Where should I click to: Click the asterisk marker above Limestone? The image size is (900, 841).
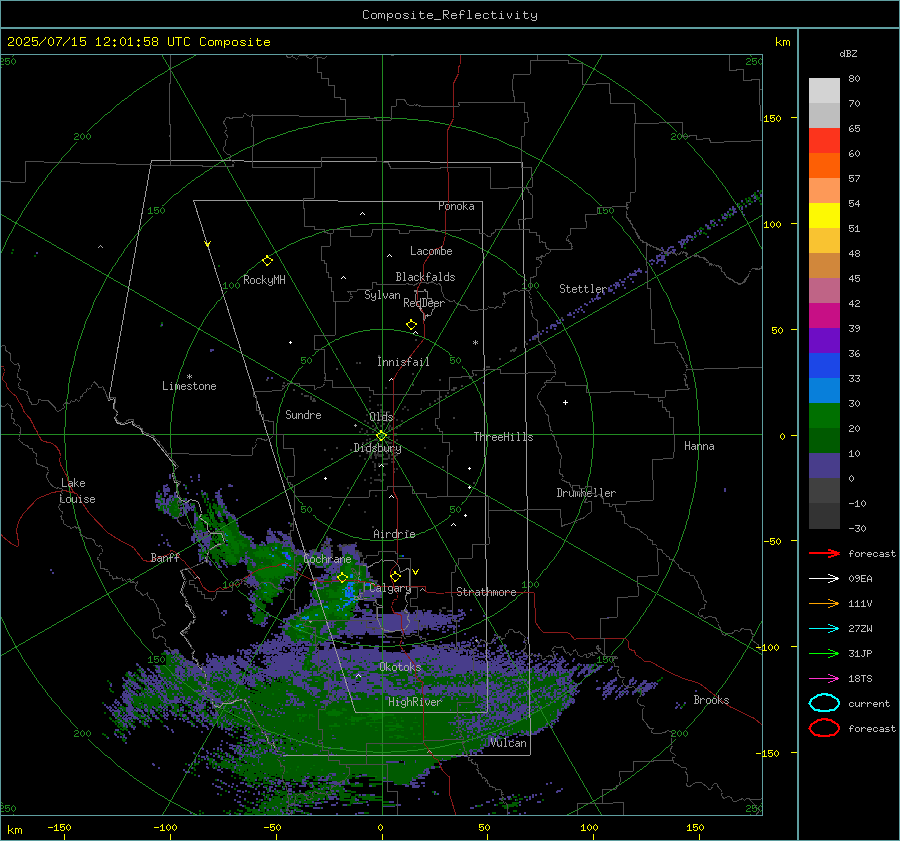click(x=189, y=377)
